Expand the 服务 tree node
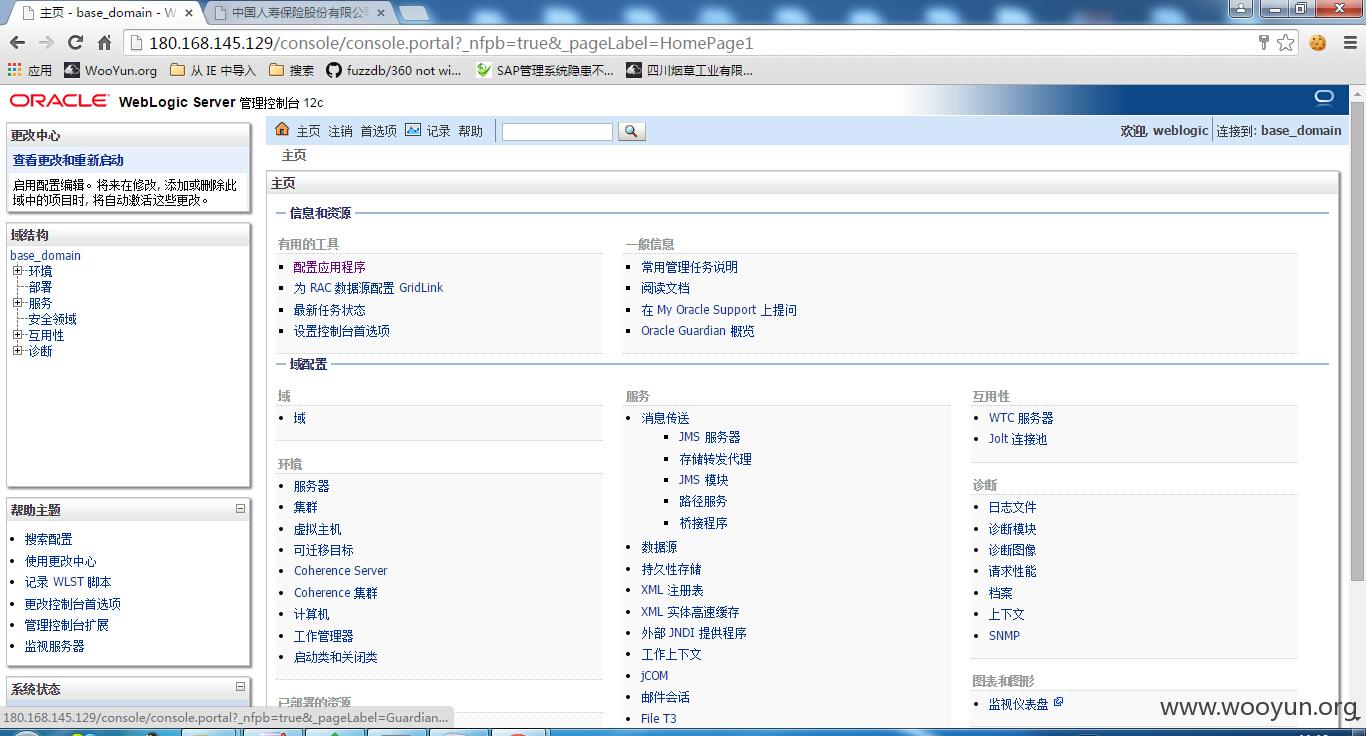Viewport: 1366px width, 736px height. pyautogui.click(x=17, y=303)
